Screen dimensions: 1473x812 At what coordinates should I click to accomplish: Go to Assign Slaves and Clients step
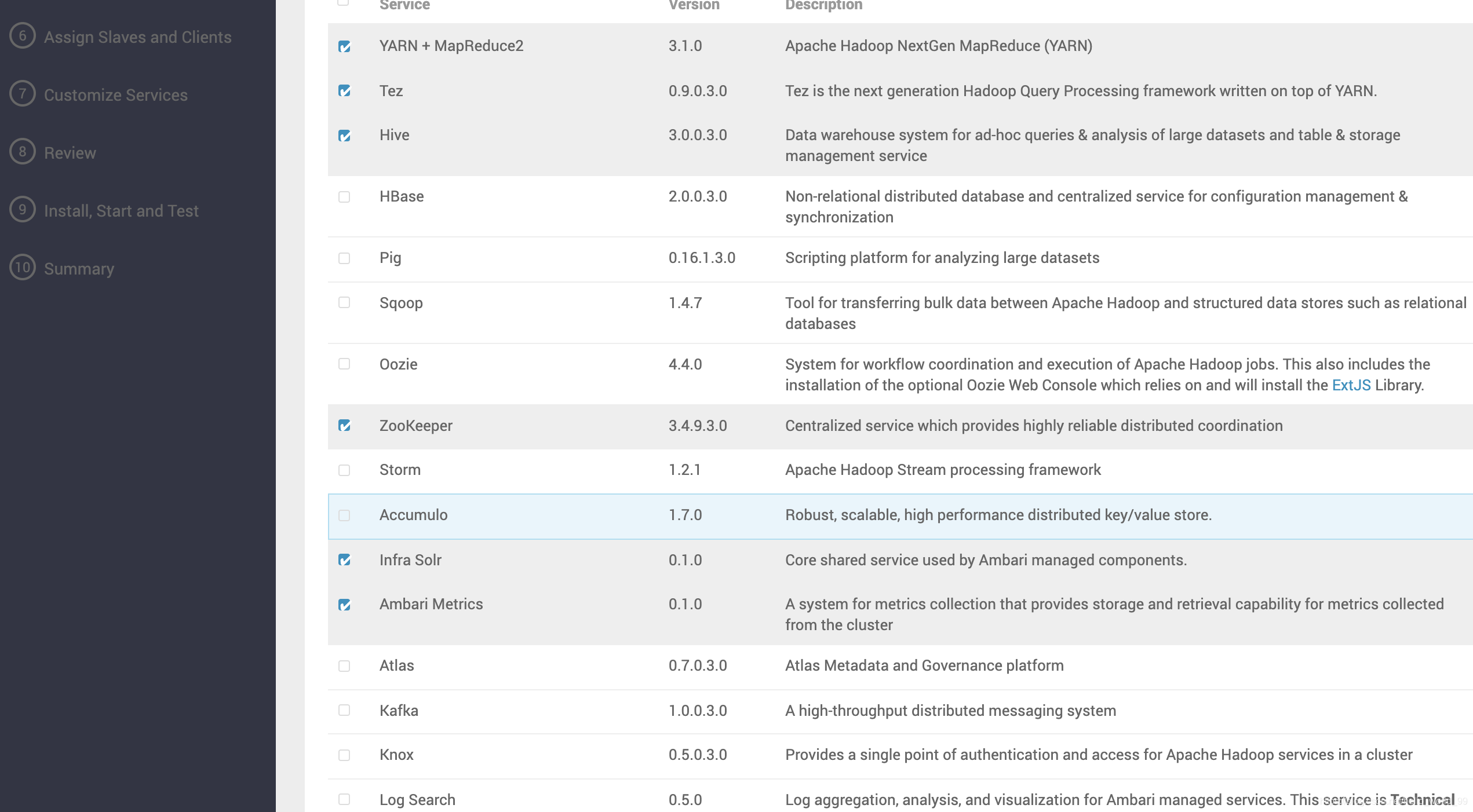(x=138, y=37)
